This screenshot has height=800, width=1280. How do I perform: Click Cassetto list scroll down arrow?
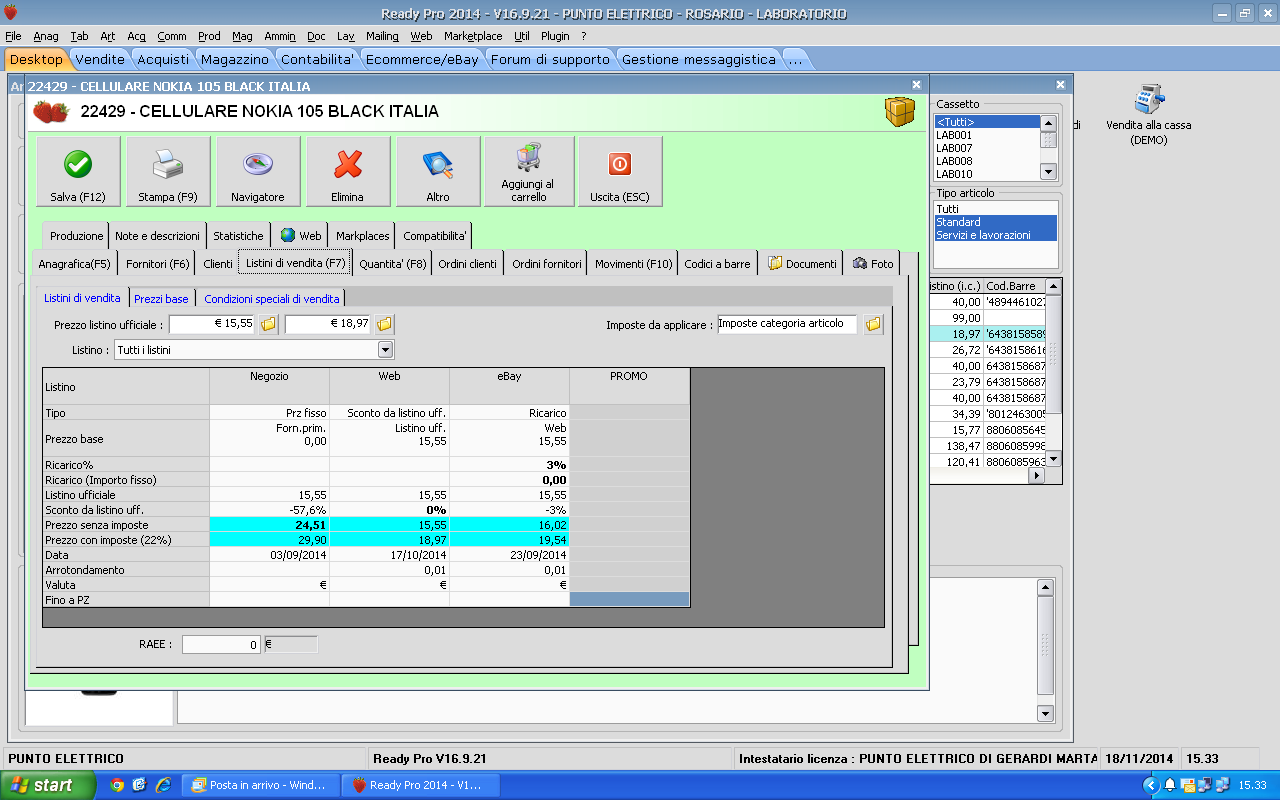point(1048,172)
